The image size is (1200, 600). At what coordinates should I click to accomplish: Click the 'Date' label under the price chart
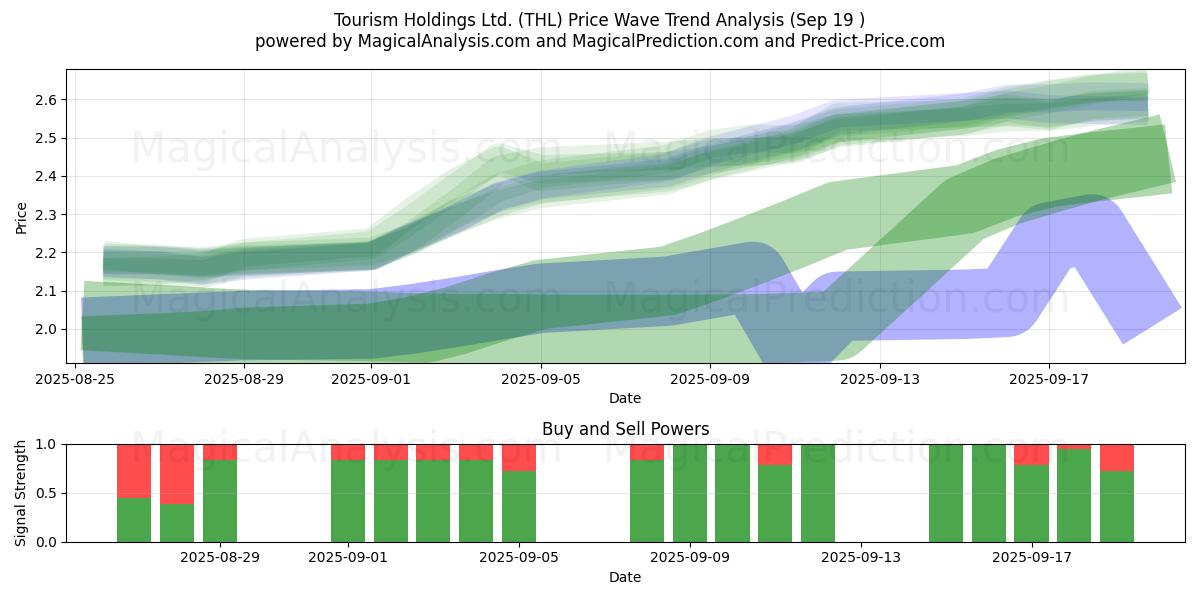click(625, 398)
